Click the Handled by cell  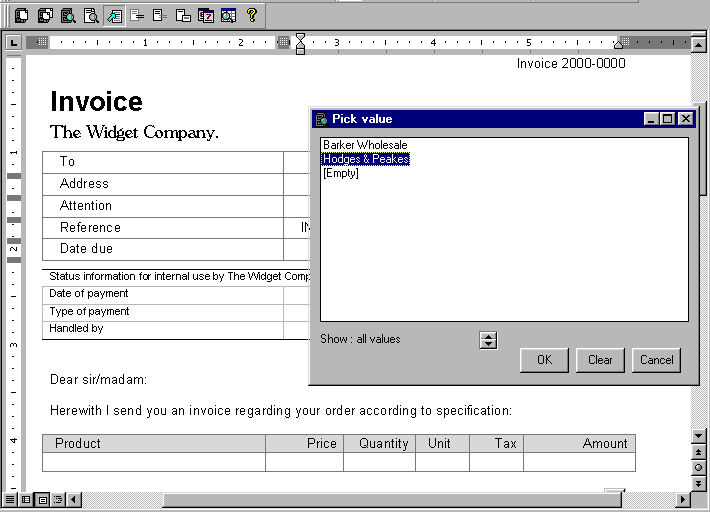[163, 330]
